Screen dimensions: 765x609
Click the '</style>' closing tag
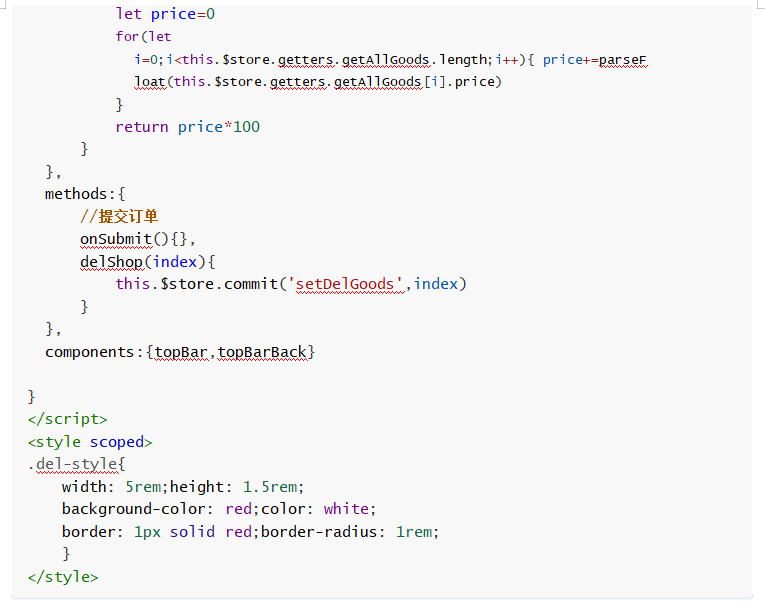pos(63,577)
